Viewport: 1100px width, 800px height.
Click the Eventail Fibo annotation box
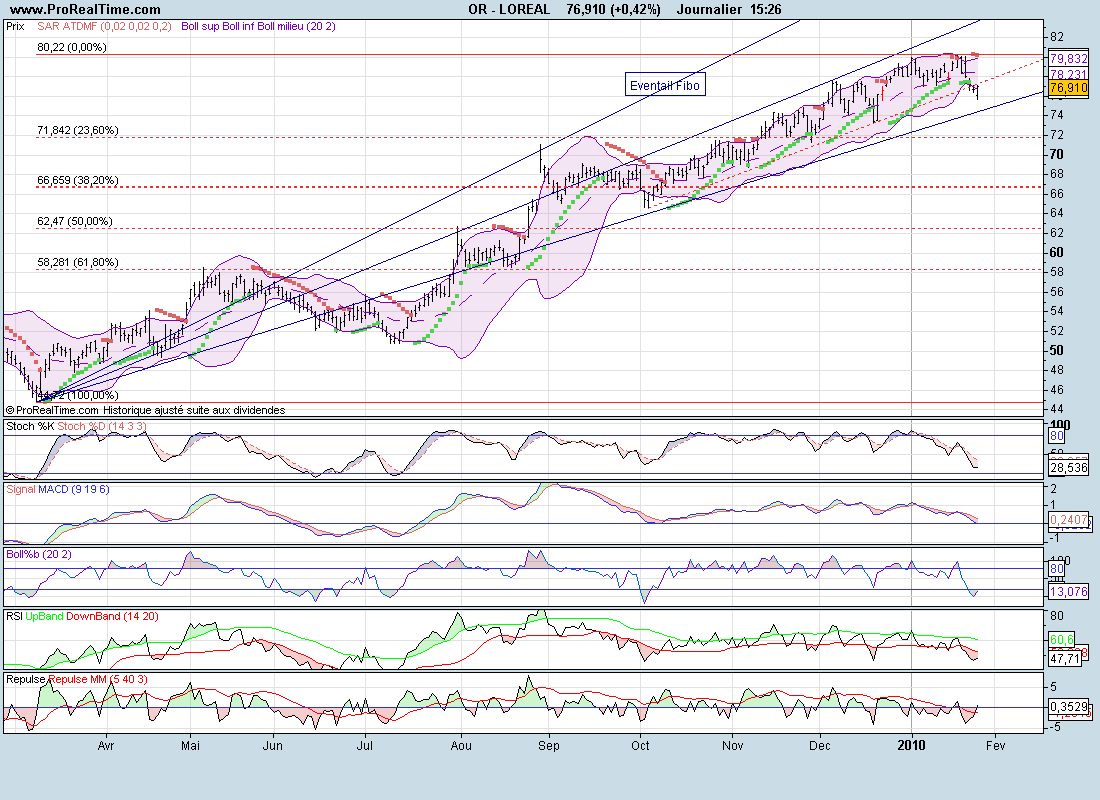[665, 85]
